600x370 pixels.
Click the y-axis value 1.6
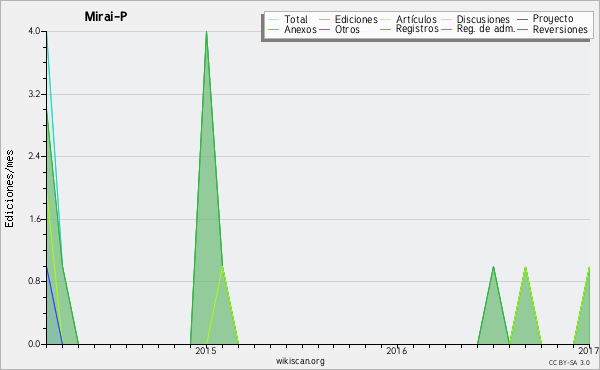(x=34, y=219)
